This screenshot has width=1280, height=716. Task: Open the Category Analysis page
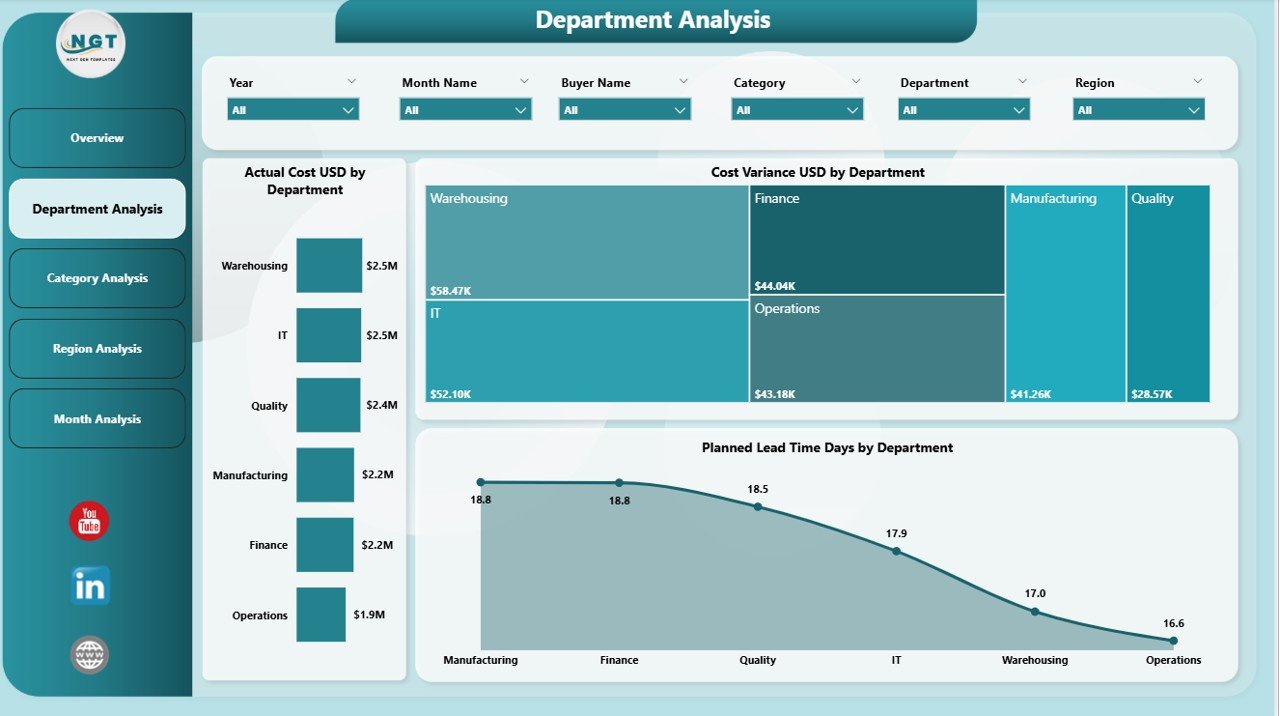tap(96, 278)
